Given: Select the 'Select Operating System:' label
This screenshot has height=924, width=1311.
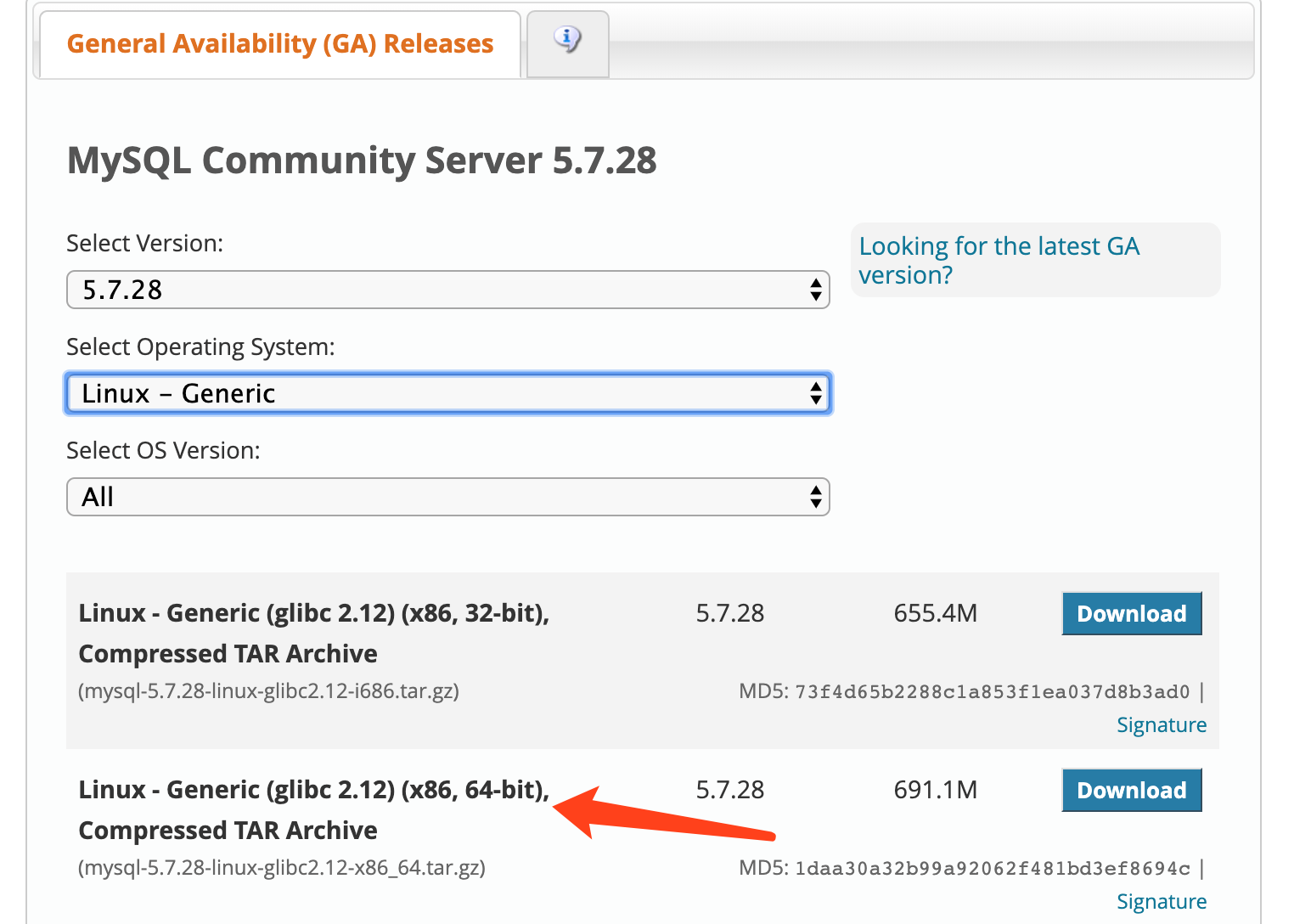Looking at the screenshot, I should [x=201, y=347].
